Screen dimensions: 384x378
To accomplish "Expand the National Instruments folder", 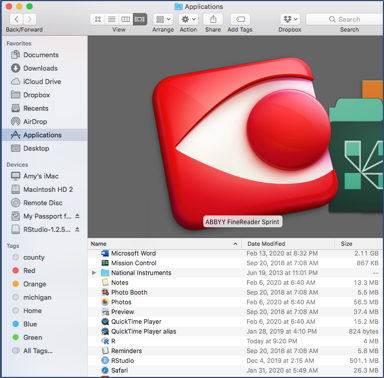I will [x=94, y=273].
